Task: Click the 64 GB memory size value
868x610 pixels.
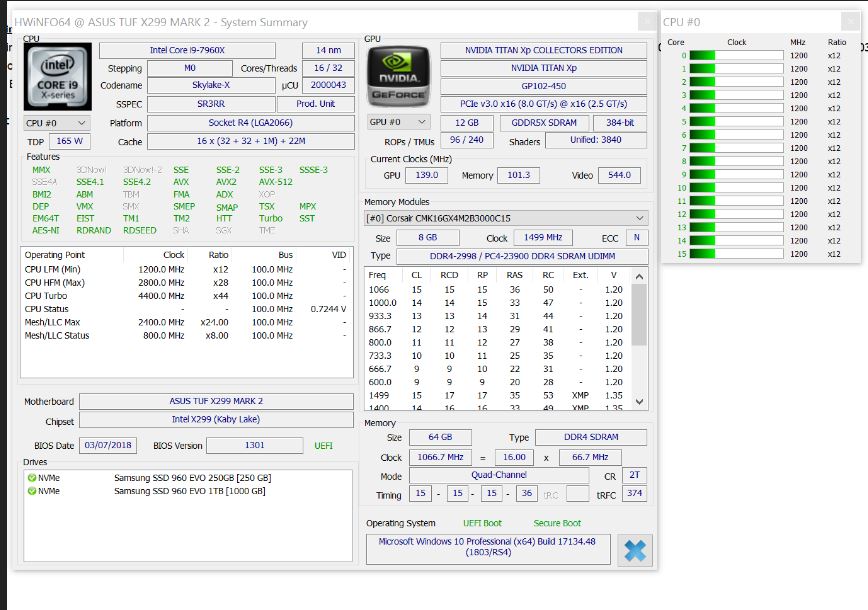Action: [440, 437]
